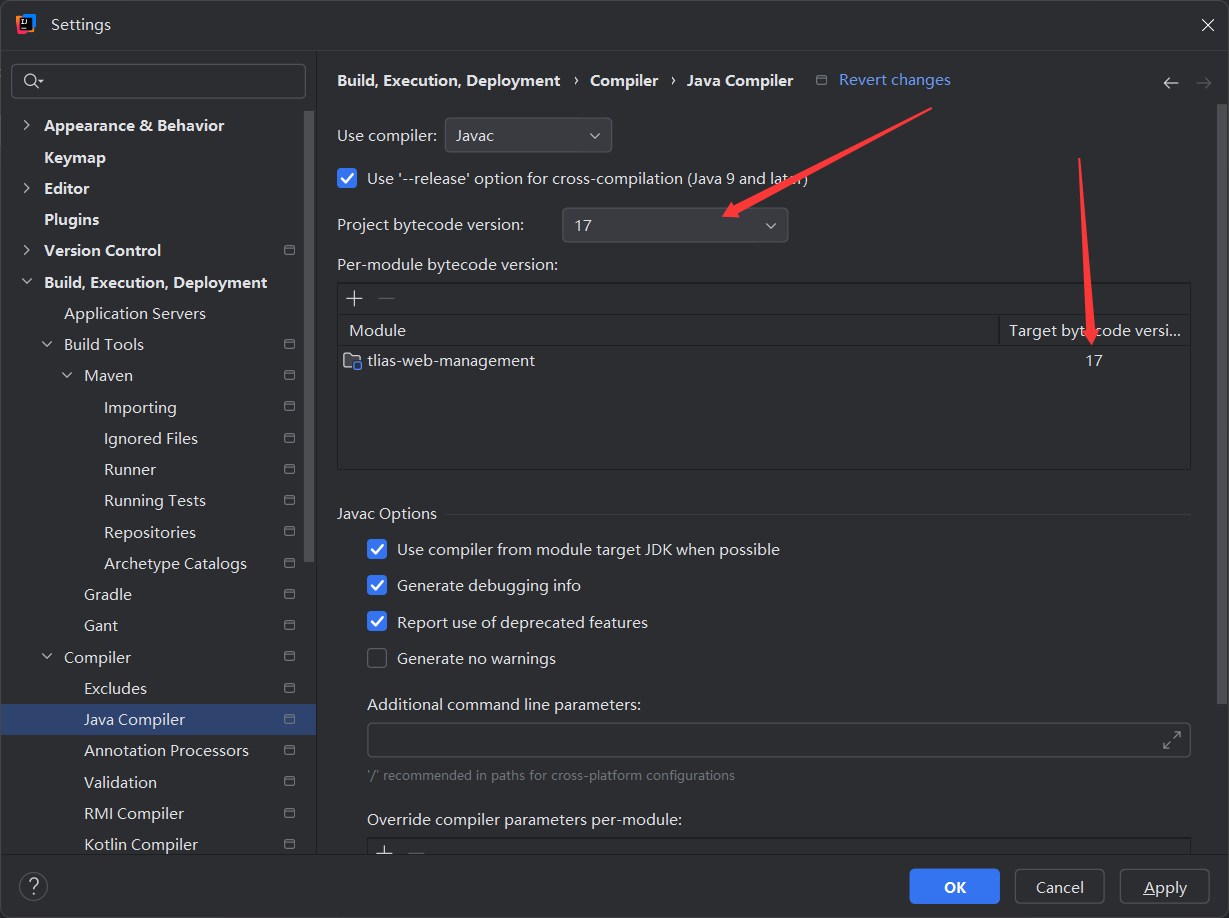Image resolution: width=1229 pixels, height=918 pixels.
Task: Click the Target bytecode version column header
Action: tap(1095, 330)
